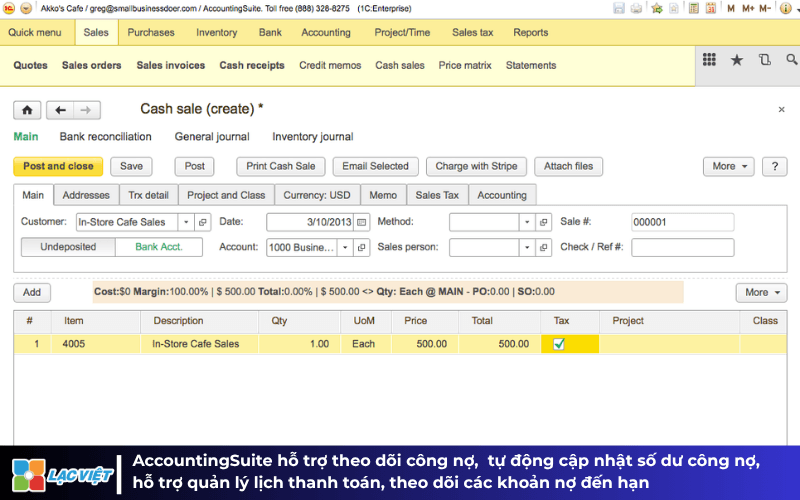
Task: Open Favorites star in tools panel
Action: tap(737, 60)
